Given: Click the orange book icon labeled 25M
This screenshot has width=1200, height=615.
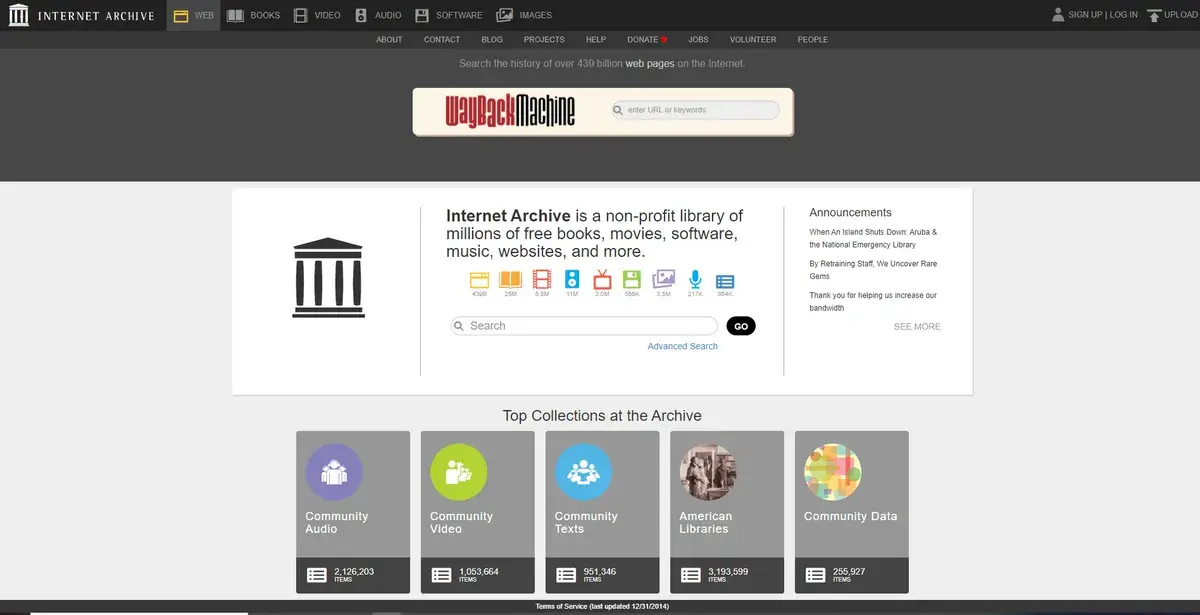Looking at the screenshot, I should click(510, 280).
